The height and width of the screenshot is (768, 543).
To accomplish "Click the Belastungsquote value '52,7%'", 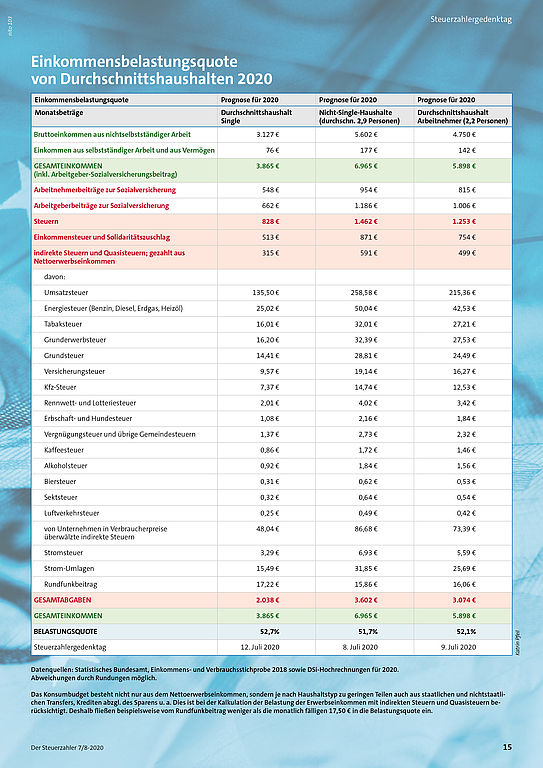I will click(x=269, y=631).
